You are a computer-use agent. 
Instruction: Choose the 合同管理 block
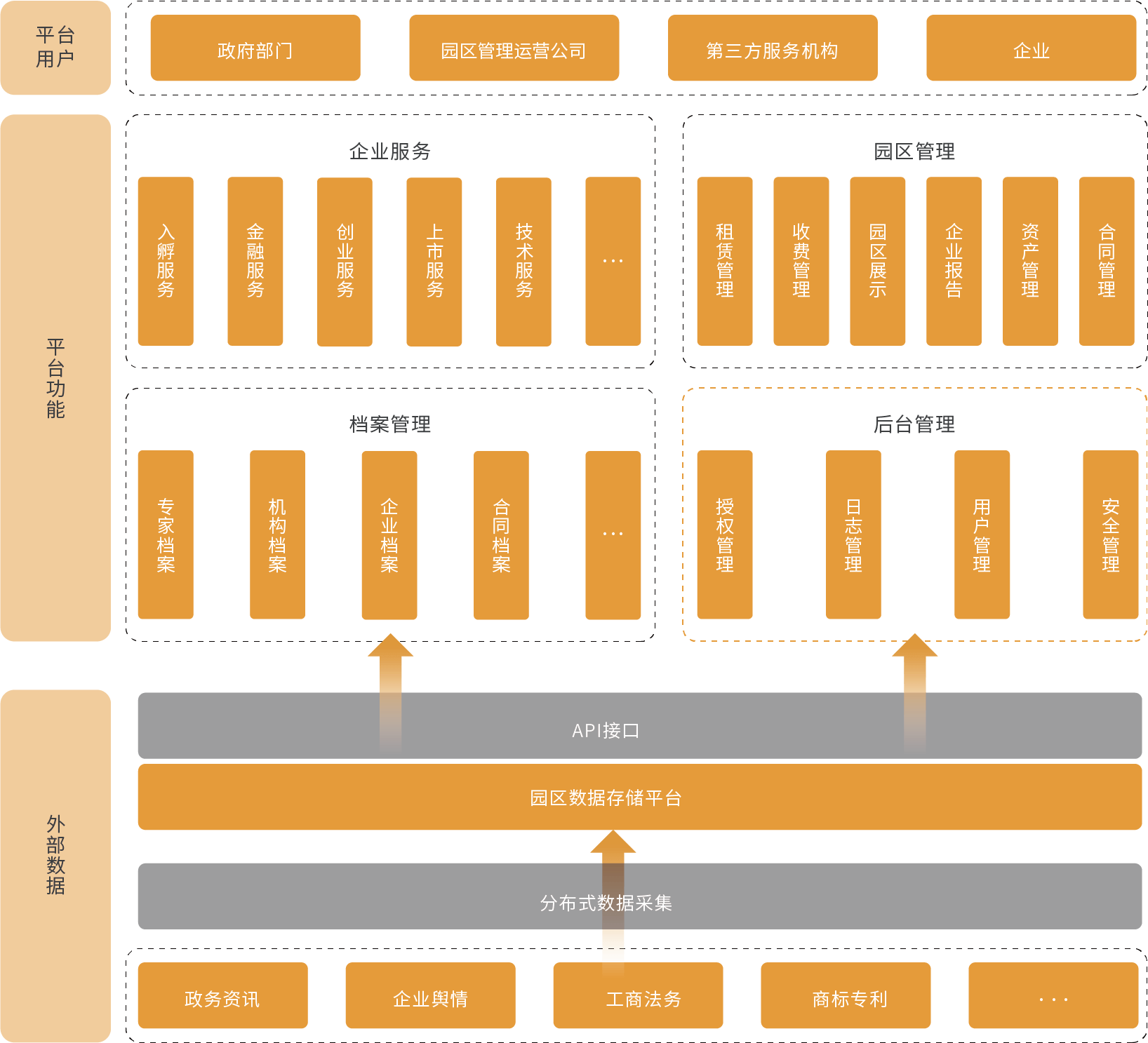coord(1107,261)
